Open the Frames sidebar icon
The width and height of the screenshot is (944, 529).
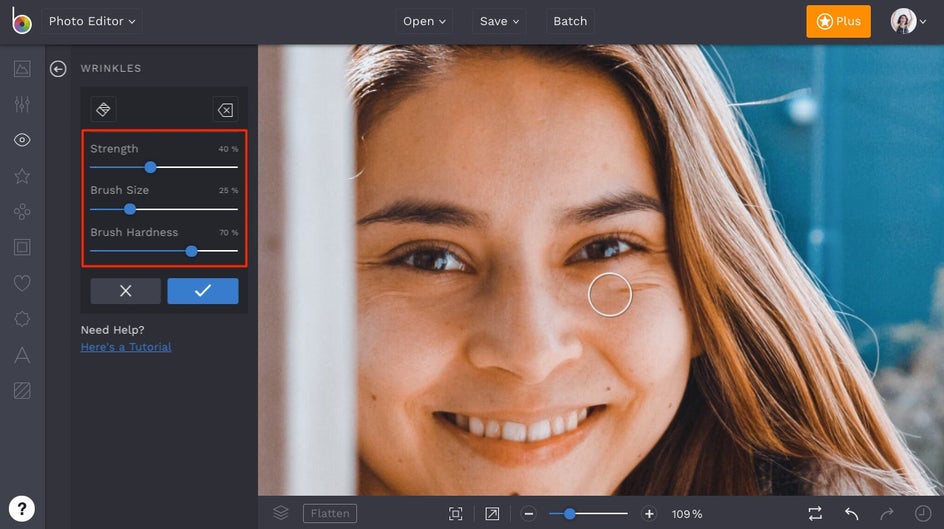(22, 247)
